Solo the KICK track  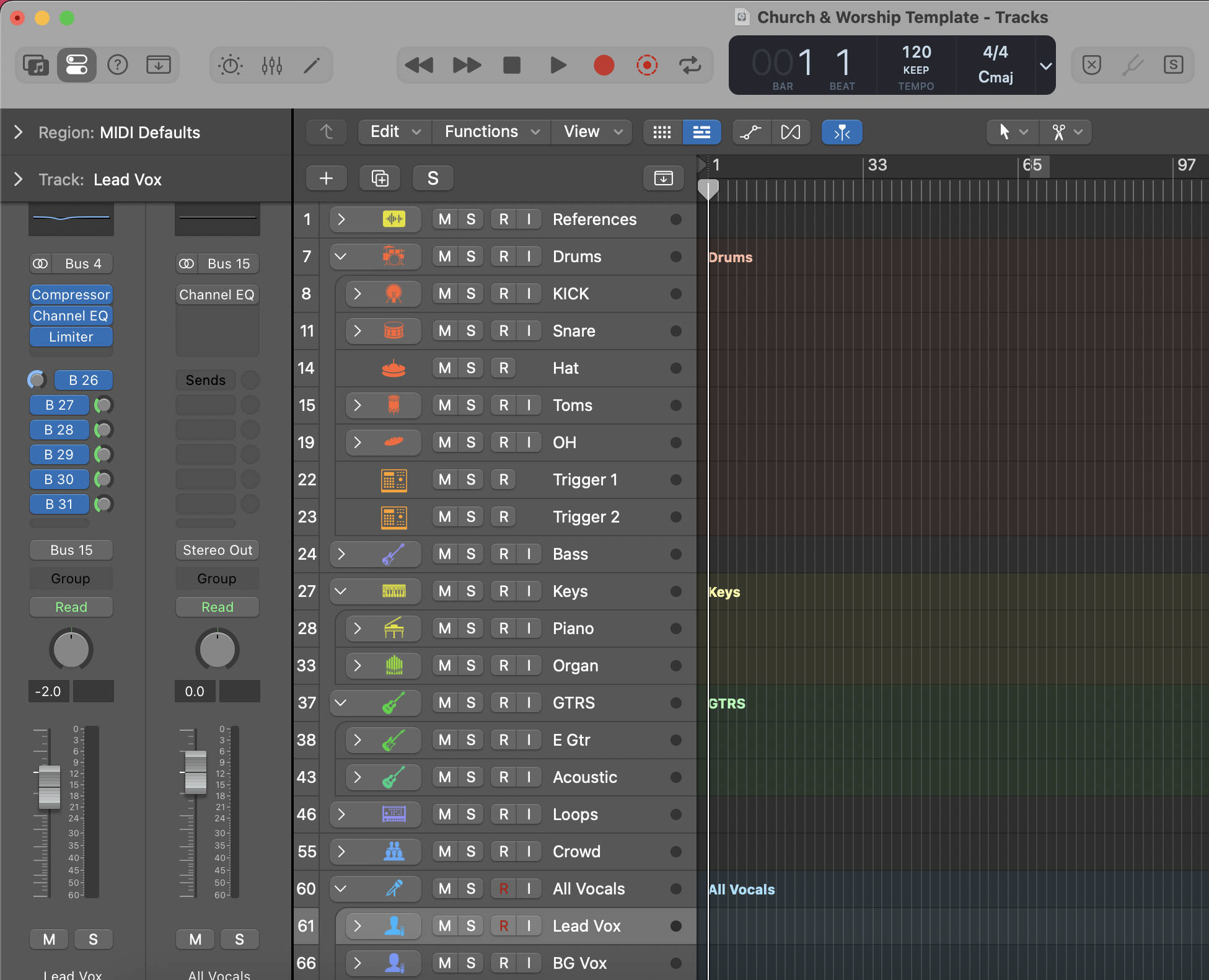(471, 294)
